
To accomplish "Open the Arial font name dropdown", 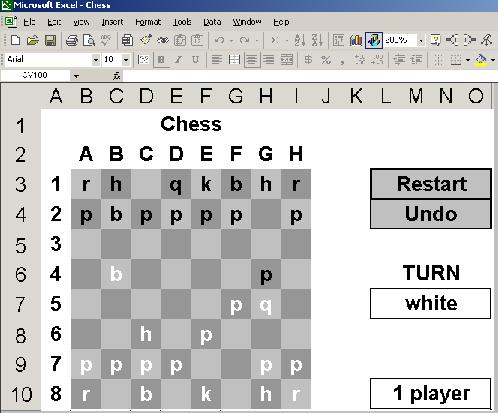I will pos(96,60).
